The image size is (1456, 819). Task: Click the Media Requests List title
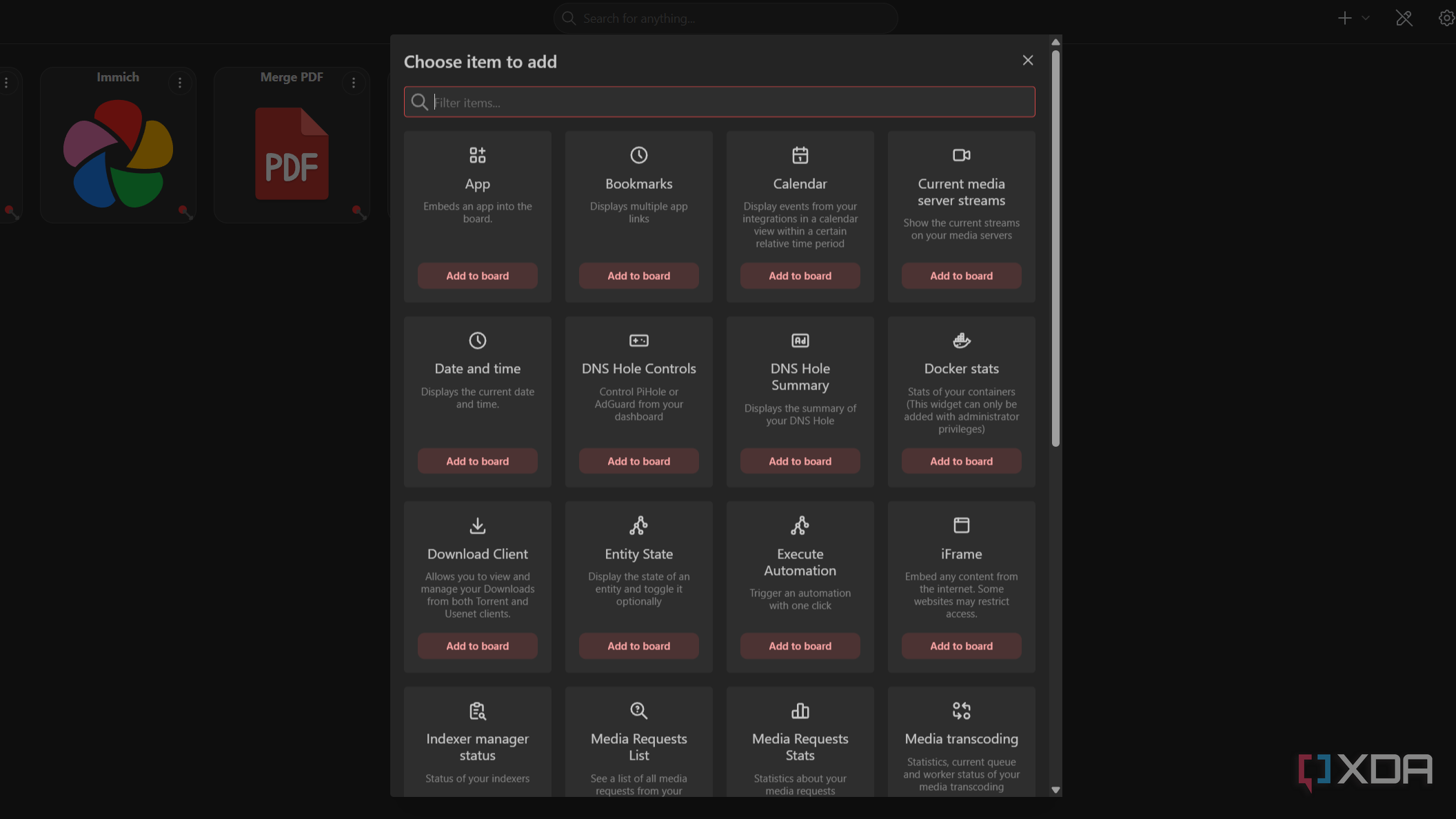tap(638, 747)
